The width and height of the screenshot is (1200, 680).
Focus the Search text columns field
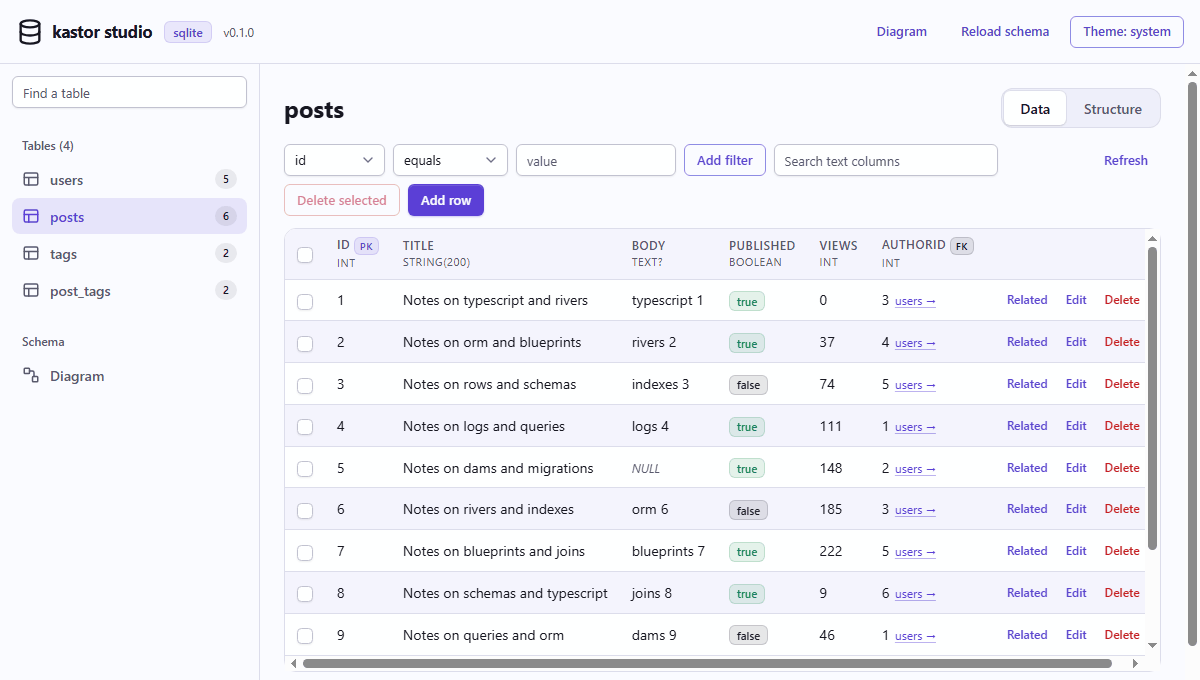[886, 160]
